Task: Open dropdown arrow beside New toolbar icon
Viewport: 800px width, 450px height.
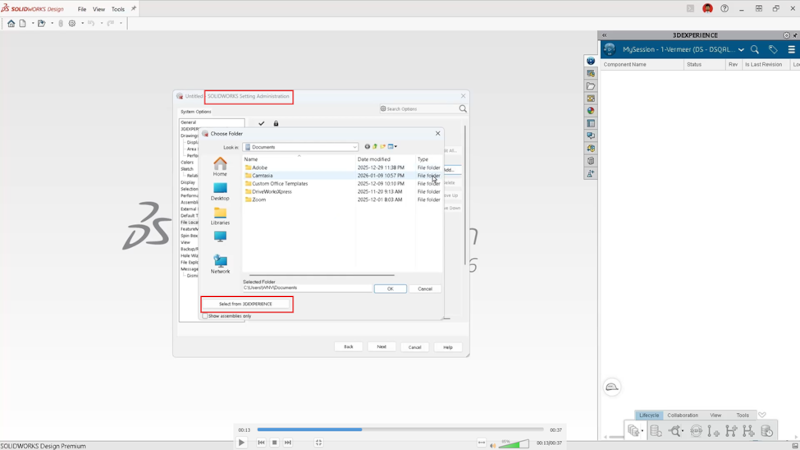Action: point(33,23)
